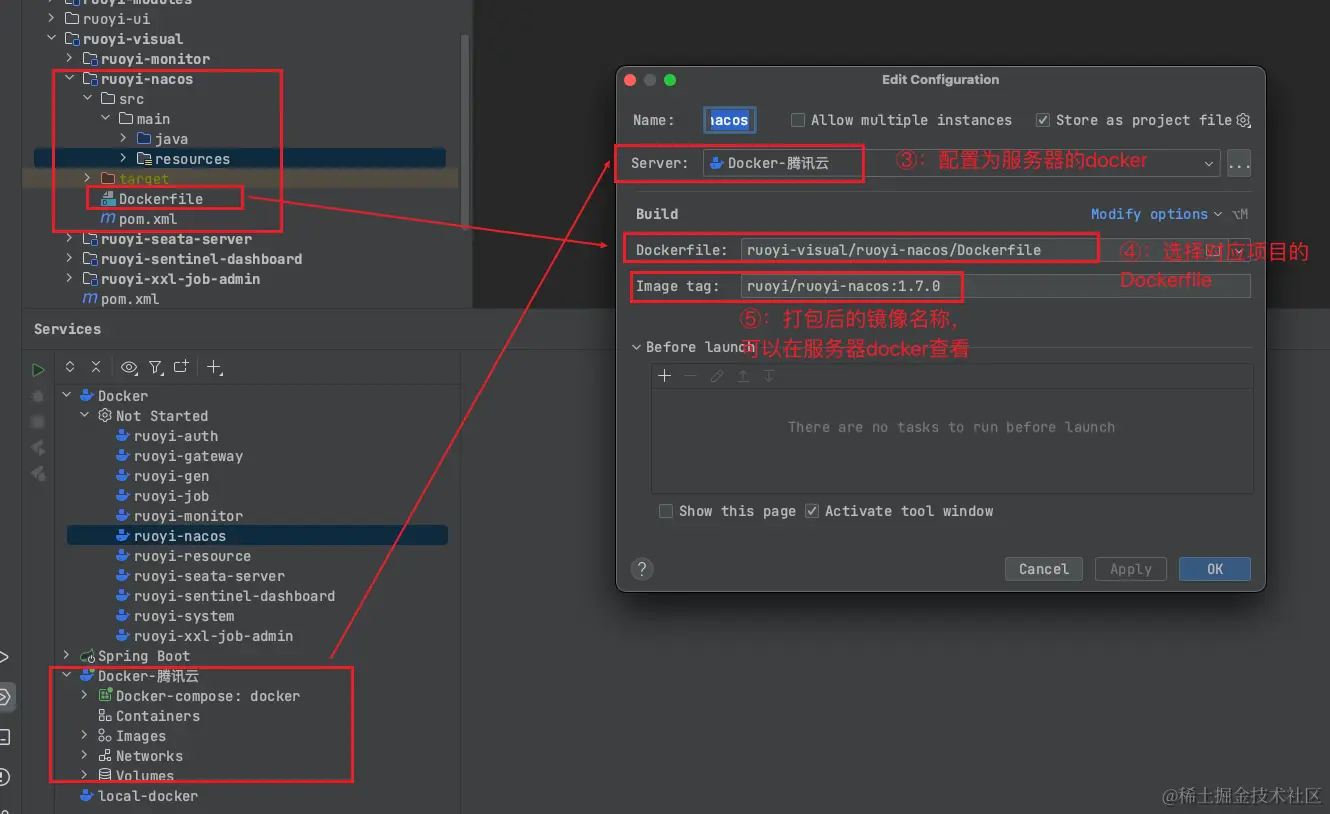Image resolution: width=1330 pixels, height=814 pixels.
Task: Run the selected service with green play icon
Action: 38,370
